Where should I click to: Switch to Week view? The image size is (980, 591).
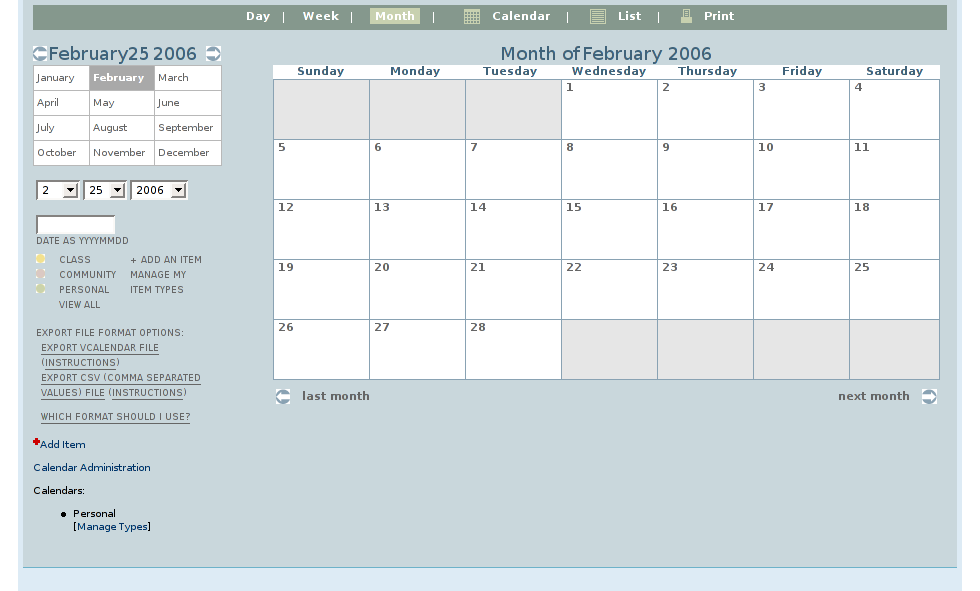tap(321, 17)
